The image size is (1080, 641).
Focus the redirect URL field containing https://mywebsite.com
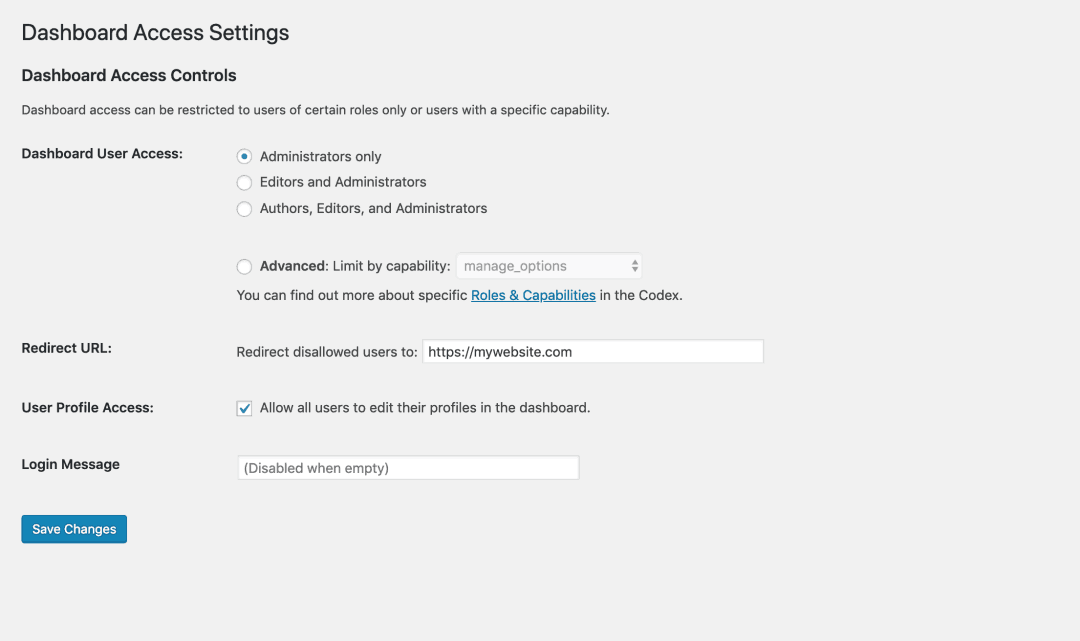point(592,352)
